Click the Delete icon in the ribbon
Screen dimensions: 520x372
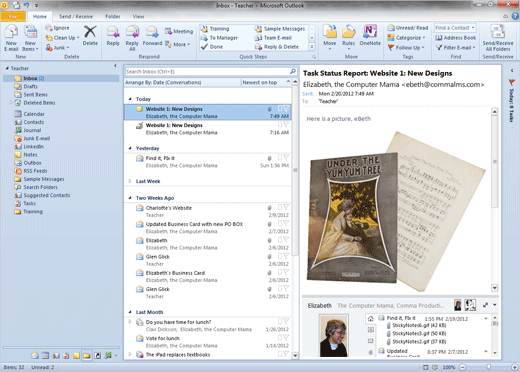(90, 36)
